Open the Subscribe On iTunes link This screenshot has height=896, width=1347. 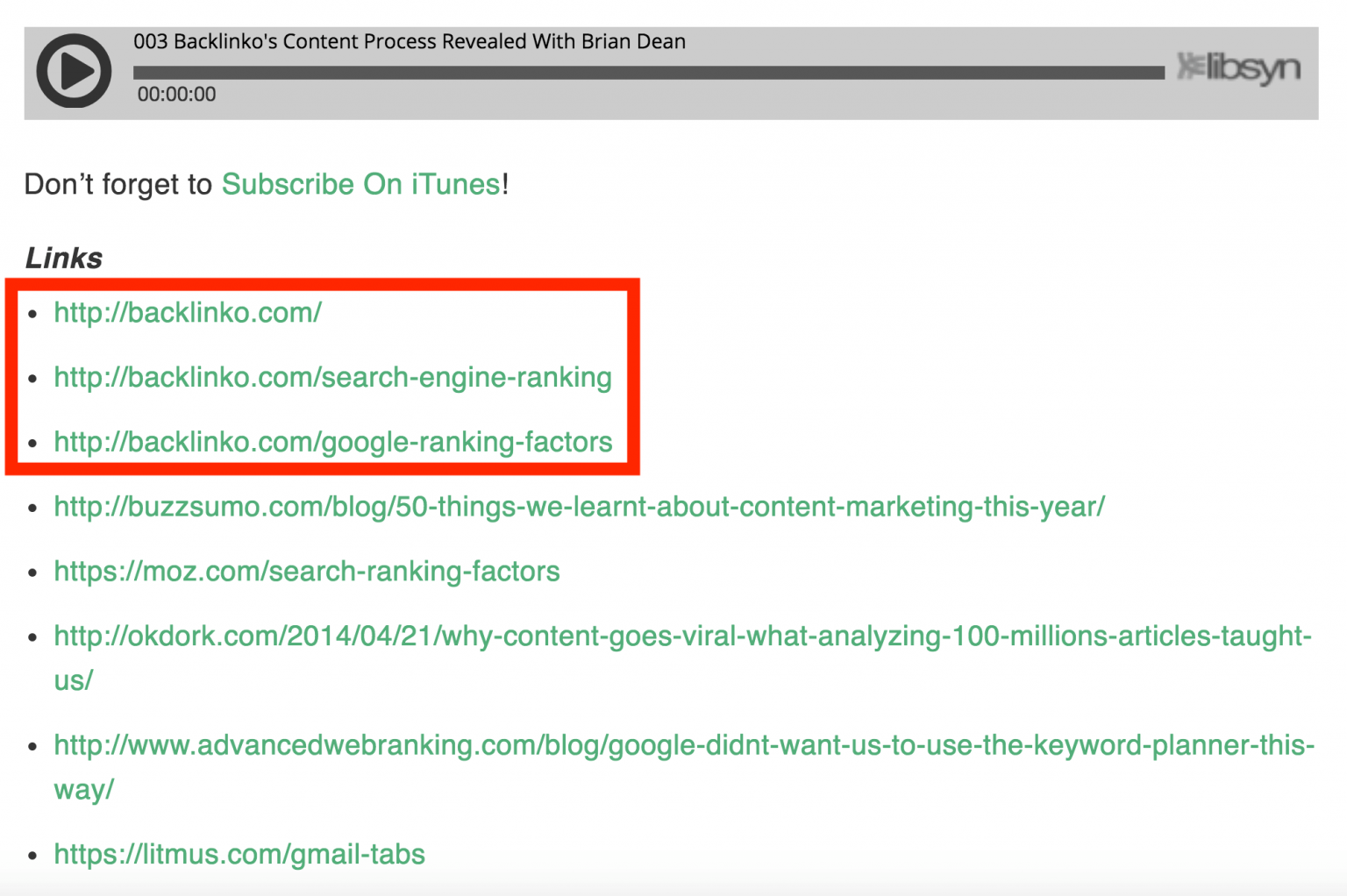point(361,184)
